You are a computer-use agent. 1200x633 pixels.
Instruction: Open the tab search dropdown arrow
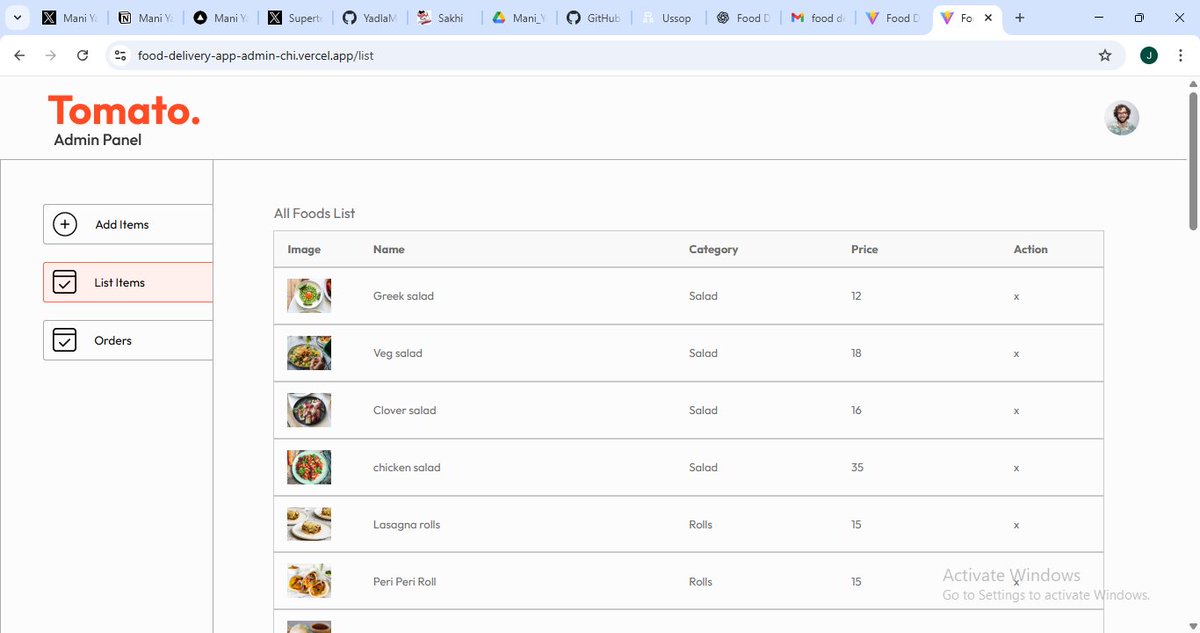[17, 18]
